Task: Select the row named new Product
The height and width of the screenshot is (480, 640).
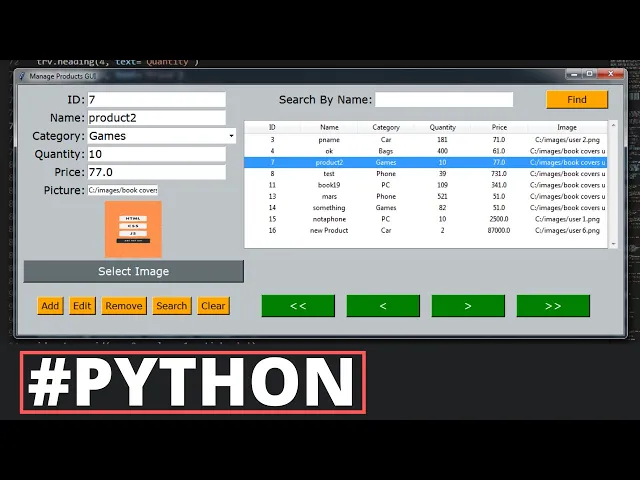Action: point(425,230)
